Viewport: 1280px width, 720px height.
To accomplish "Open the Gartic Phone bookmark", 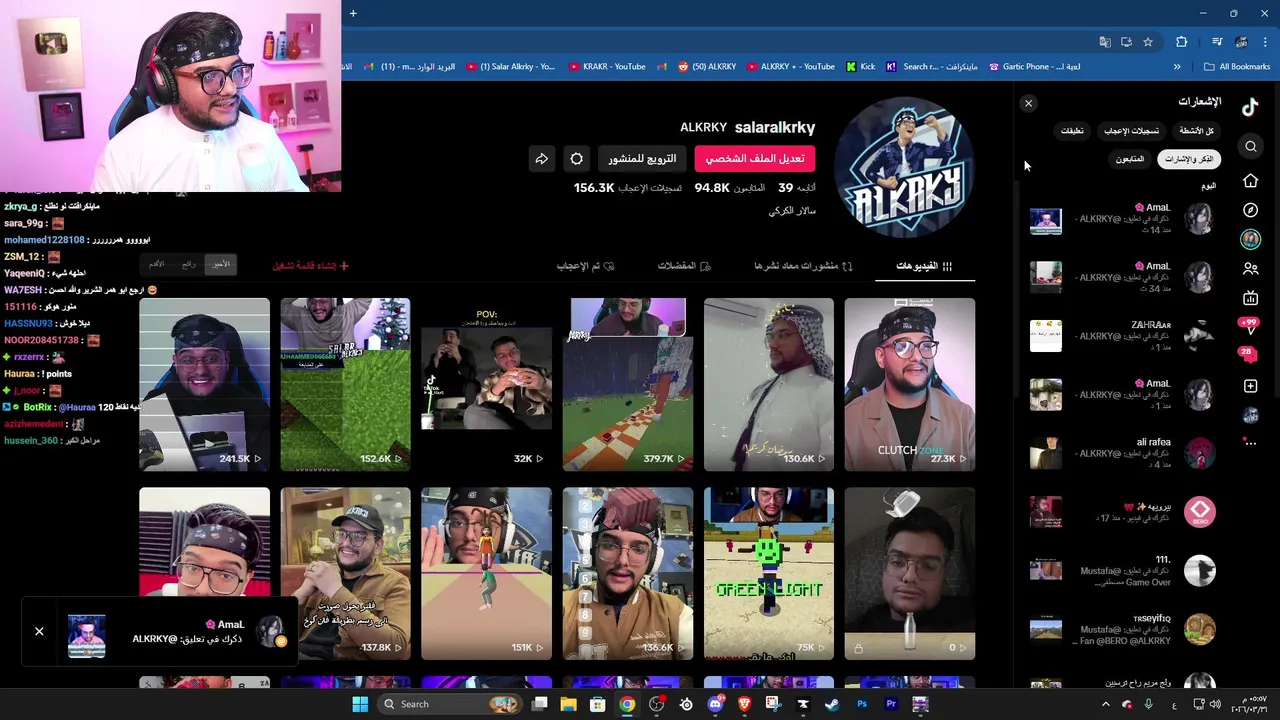I will [1034, 67].
